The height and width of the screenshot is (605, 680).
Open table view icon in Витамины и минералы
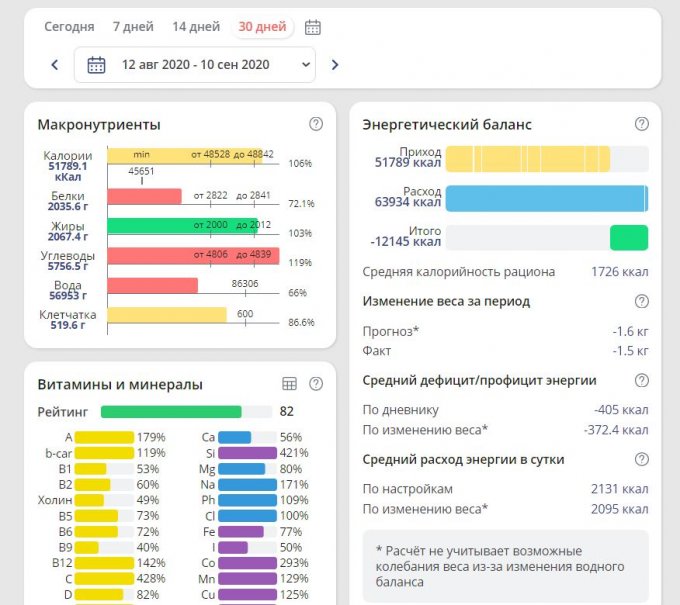point(290,384)
